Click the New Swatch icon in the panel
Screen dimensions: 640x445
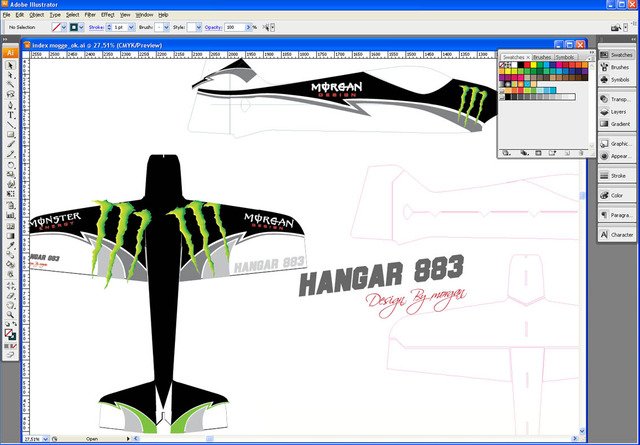pyautogui.click(x=567, y=153)
